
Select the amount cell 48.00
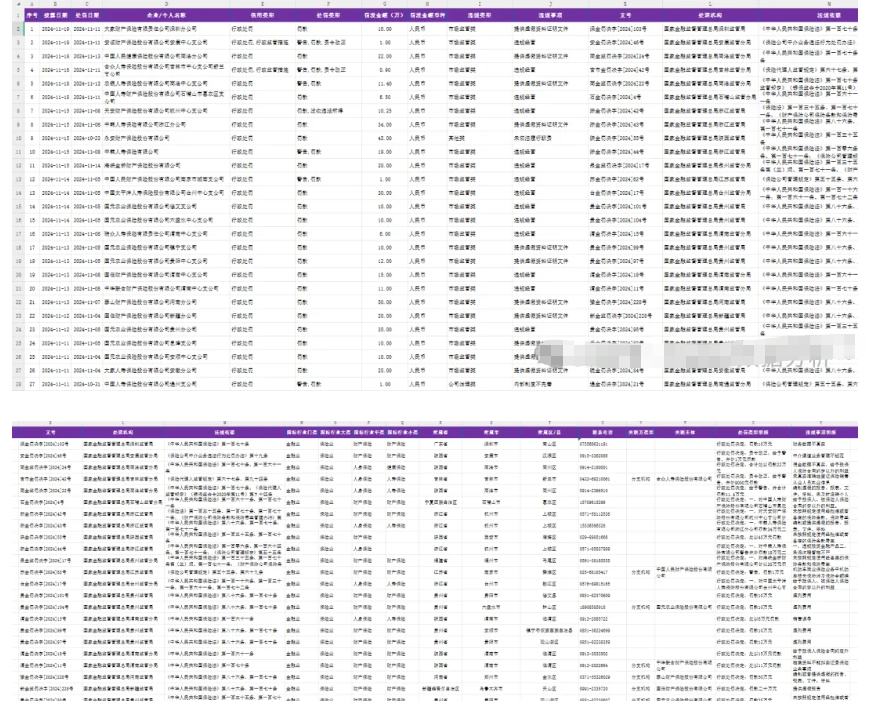pos(384,138)
